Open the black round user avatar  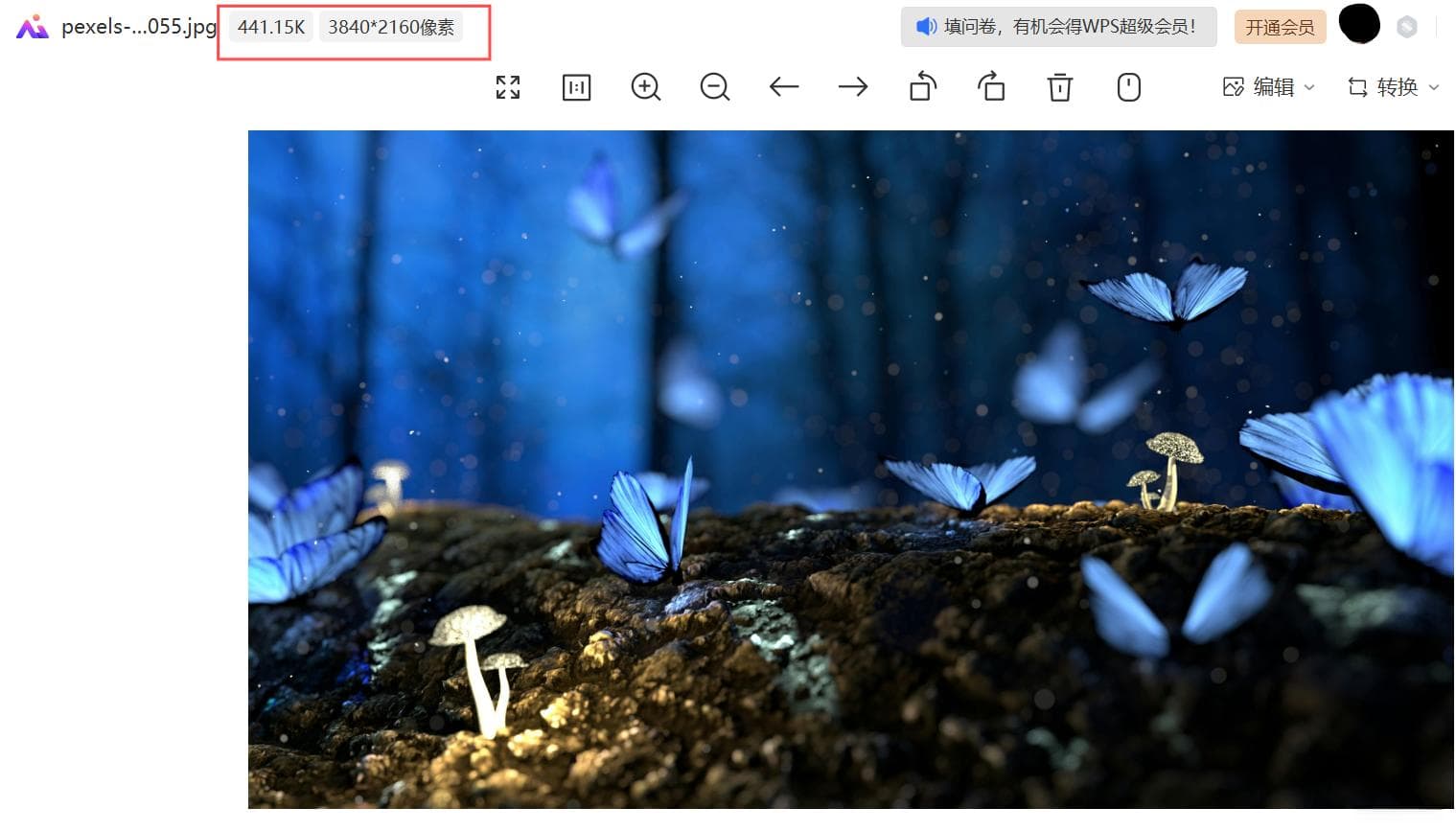(1359, 24)
